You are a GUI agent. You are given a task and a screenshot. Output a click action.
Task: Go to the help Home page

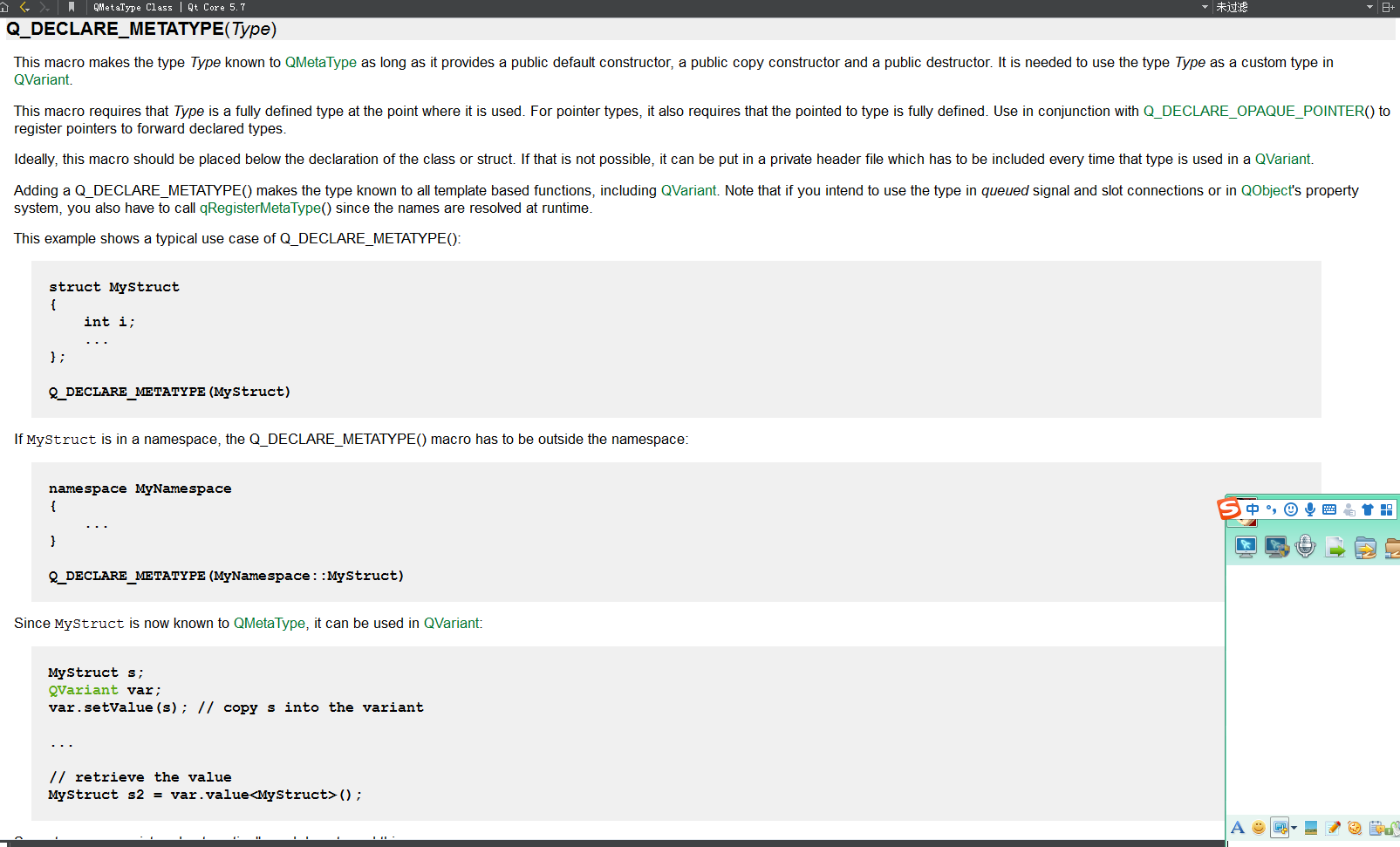click(x=4, y=7)
